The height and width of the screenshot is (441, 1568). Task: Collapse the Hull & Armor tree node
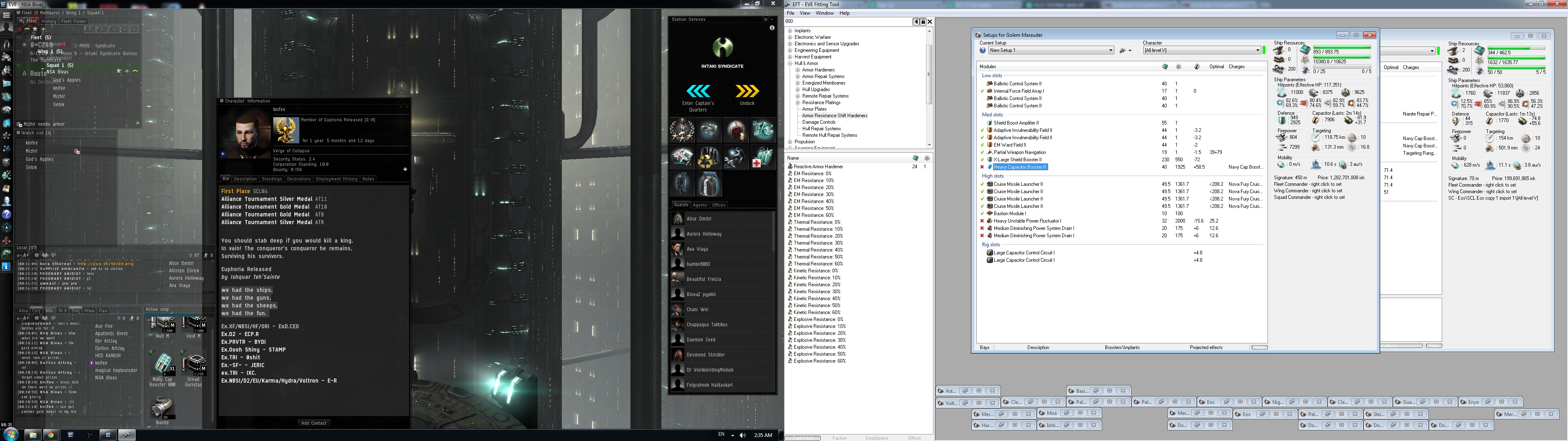(x=790, y=63)
